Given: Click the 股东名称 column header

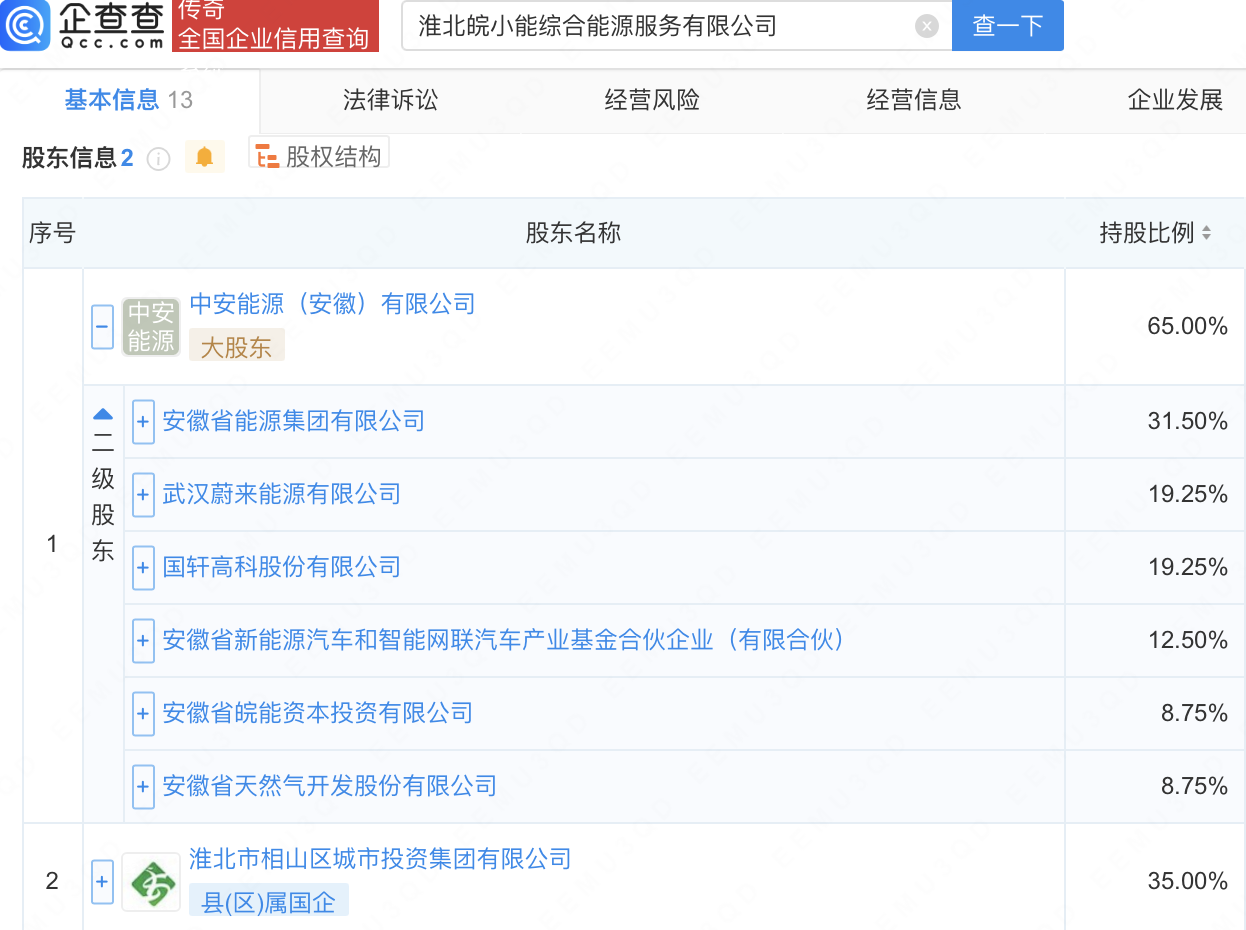Looking at the screenshot, I should click(573, 233).
